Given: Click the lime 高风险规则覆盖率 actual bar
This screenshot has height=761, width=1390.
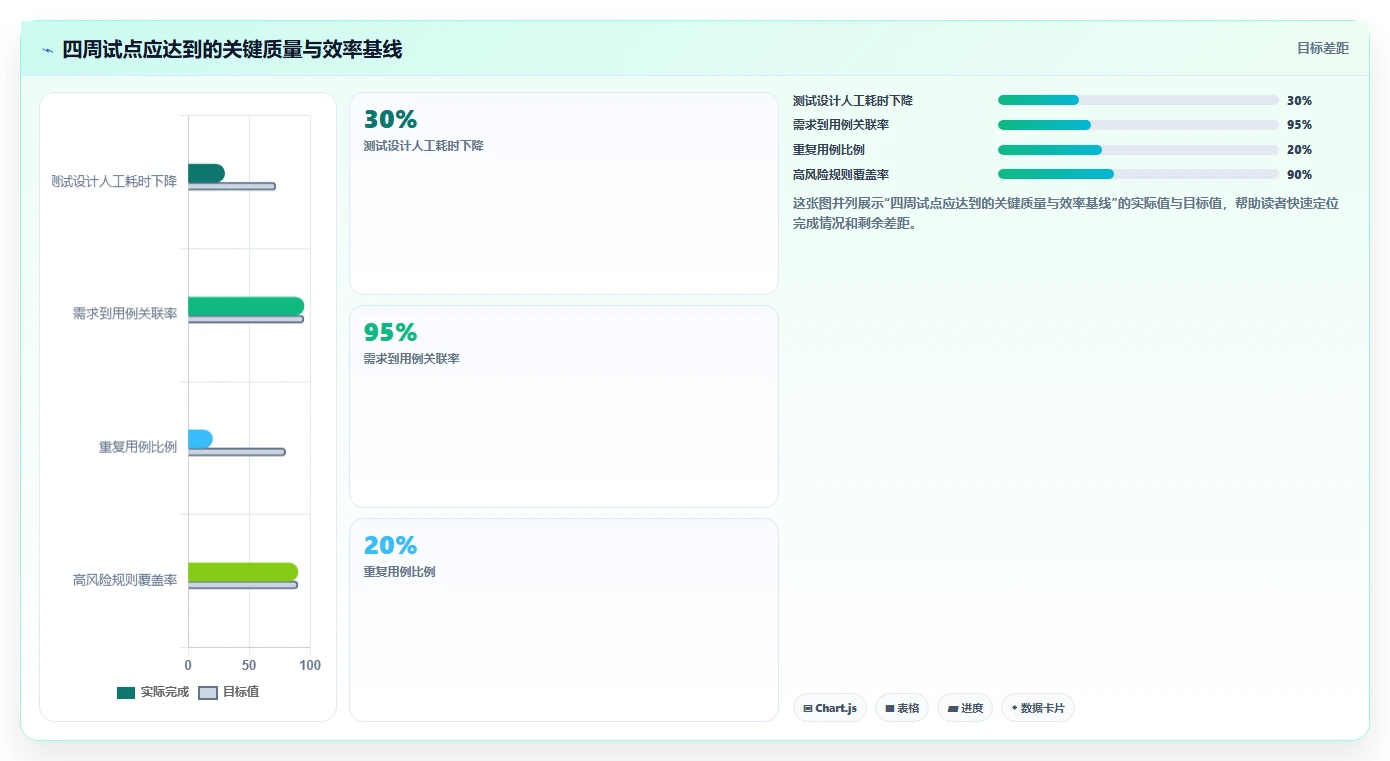Looking at the screenshot, I should (x=243, y=572).
